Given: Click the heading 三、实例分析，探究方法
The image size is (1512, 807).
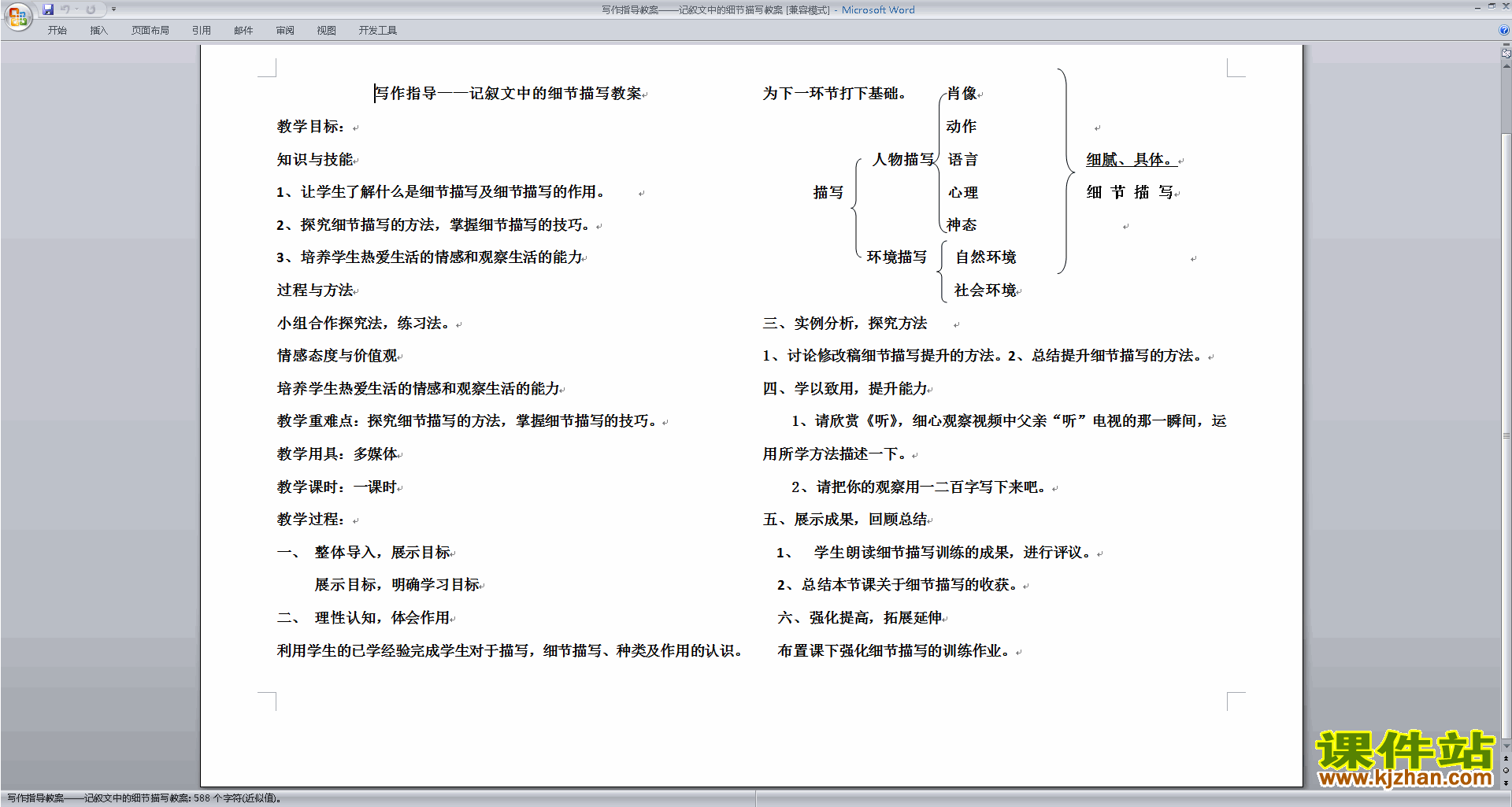Looking at the screenshot, I should [845, 324].
